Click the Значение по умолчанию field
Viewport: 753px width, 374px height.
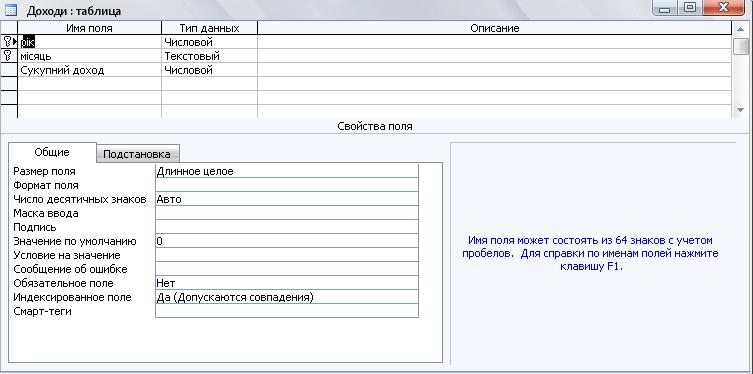pyautogui.click(x=287, y=241)
